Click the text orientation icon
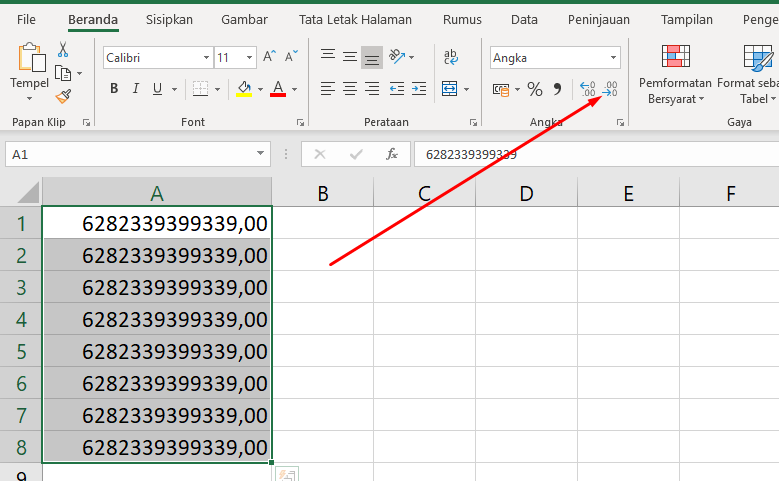Image resolution: width=779 pixels, height=481 pixels. [397, 57]
